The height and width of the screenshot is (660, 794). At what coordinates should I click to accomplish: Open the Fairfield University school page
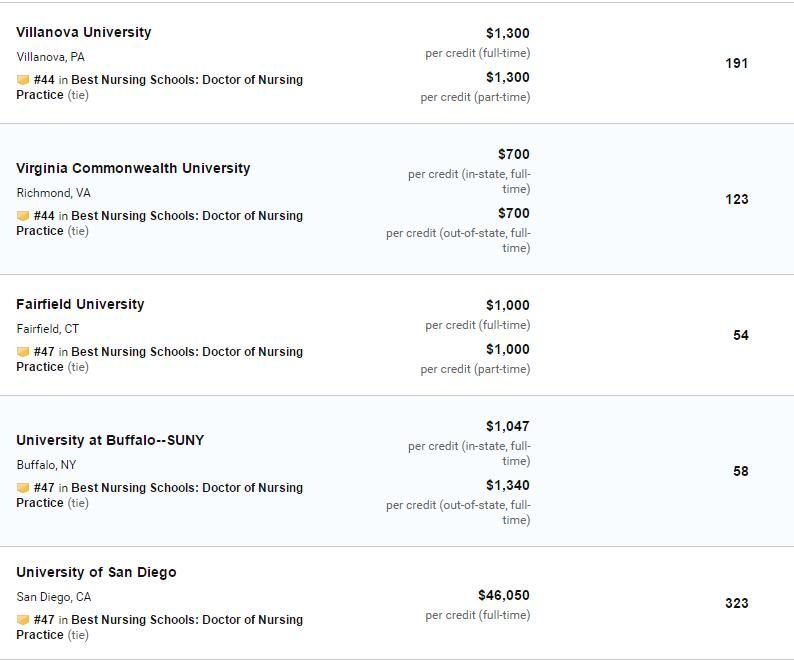coord(80,304)
